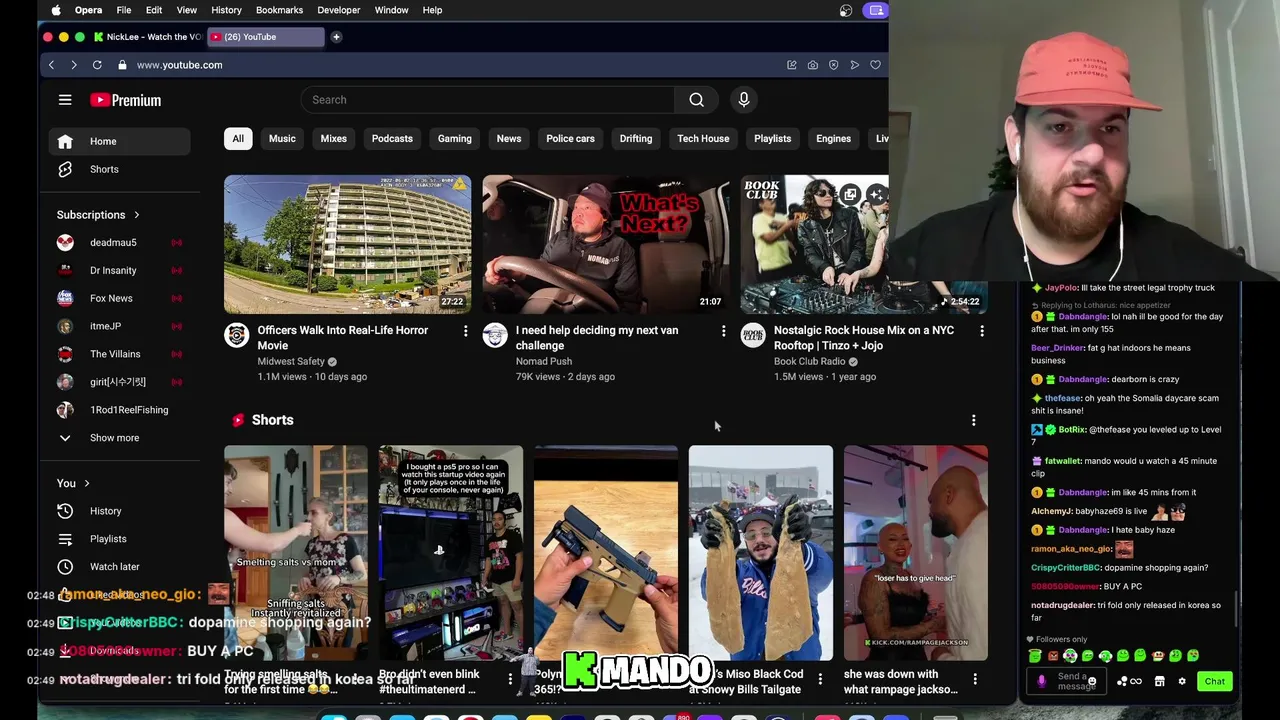Viewport: 1280px width, 720px height.
Task: Select the Tech House filter chip
Action: 703,139
